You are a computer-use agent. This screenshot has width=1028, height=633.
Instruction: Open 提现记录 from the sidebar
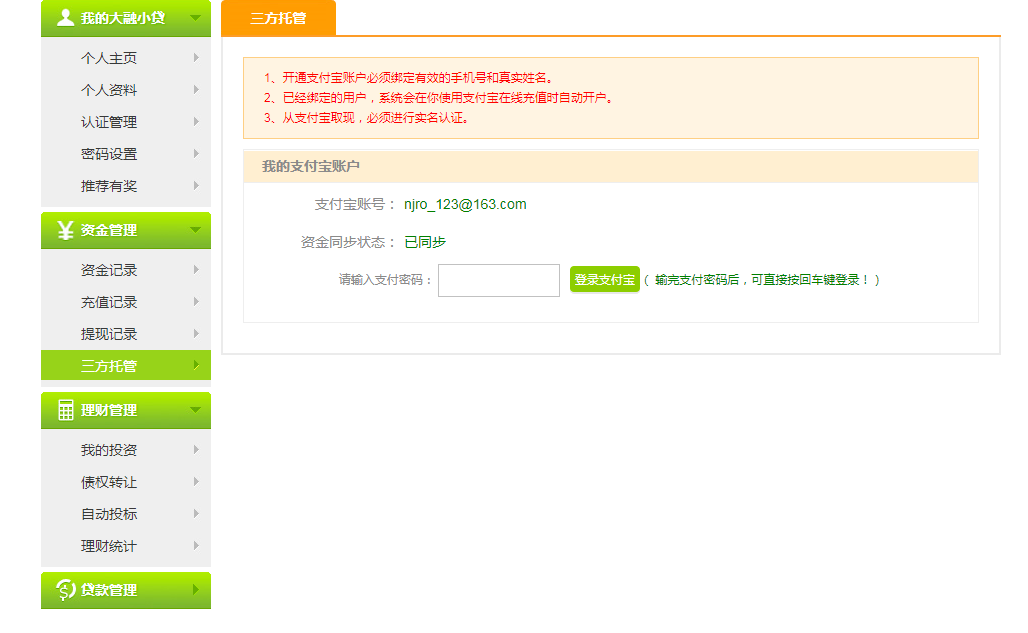click(109, 334)
